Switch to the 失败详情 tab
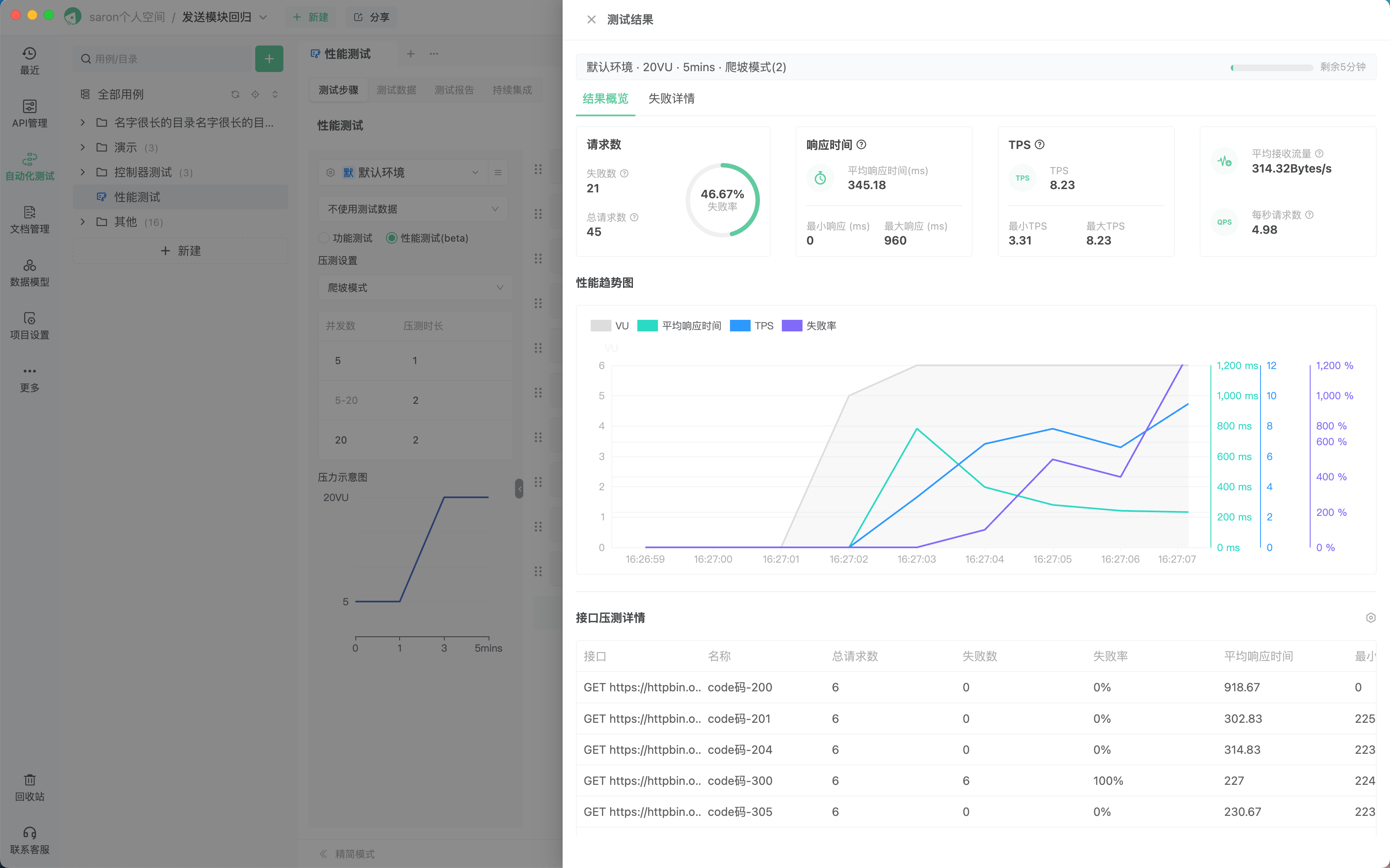This screenshot has height=868, width=1390. [671, 98]
